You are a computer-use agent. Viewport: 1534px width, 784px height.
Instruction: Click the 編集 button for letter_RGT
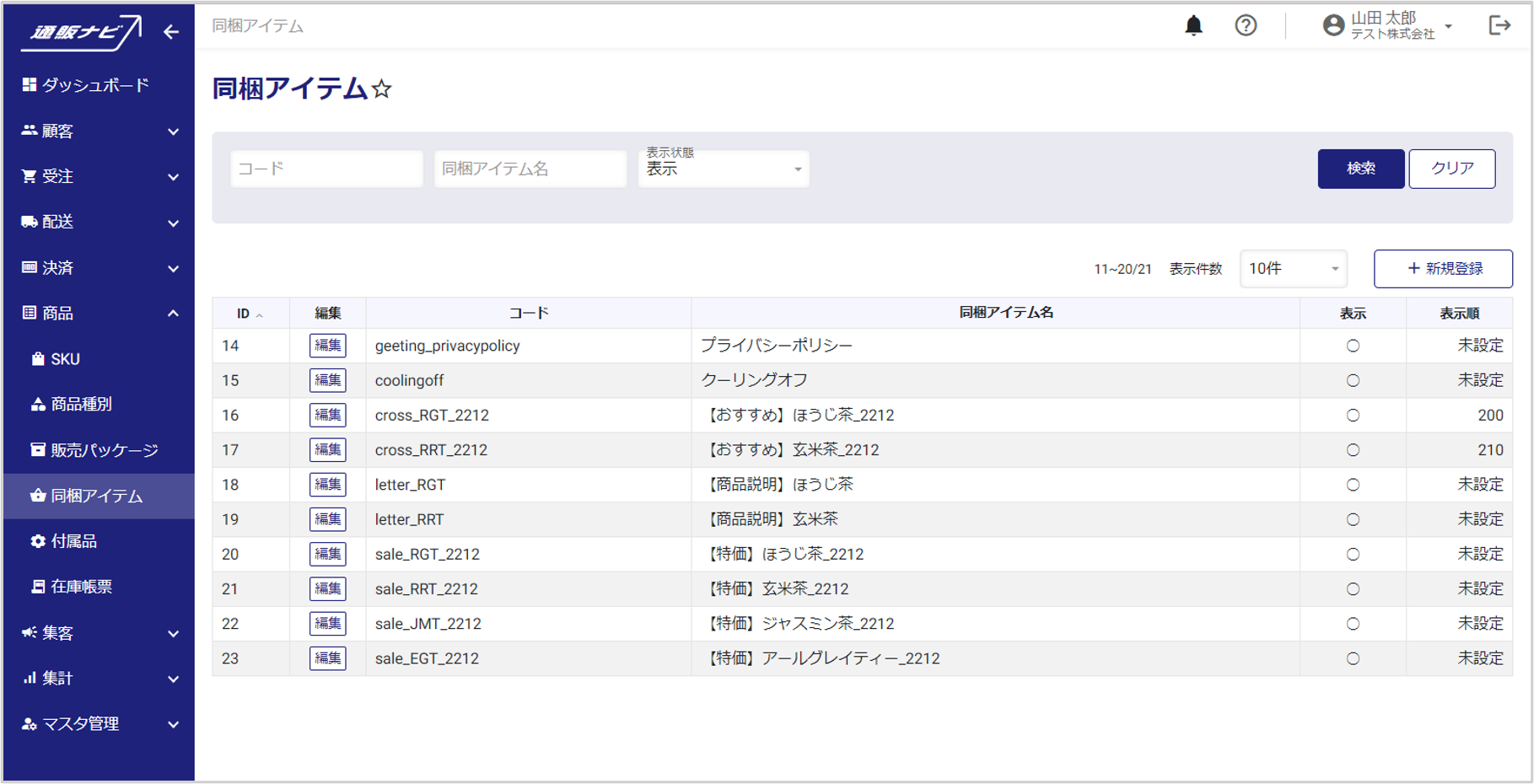327,485
